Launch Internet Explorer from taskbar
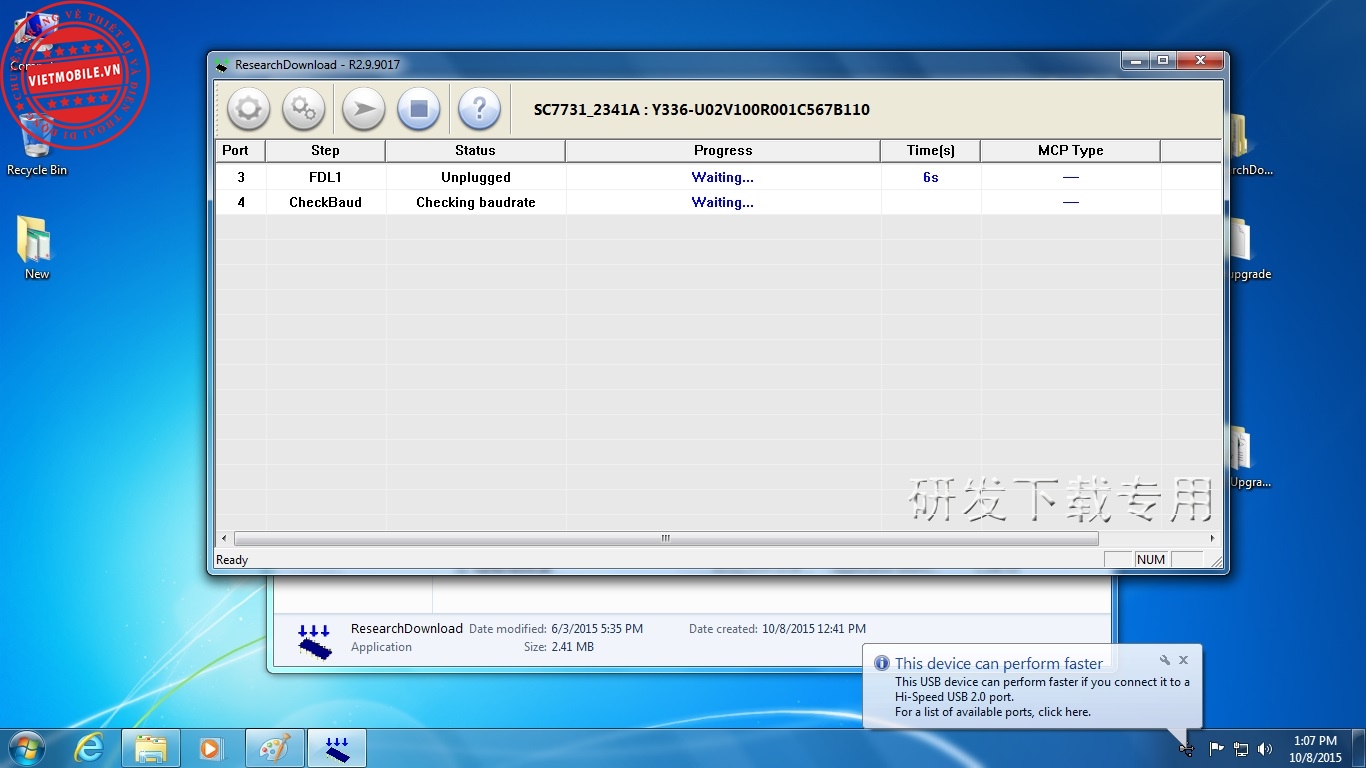 90,748
